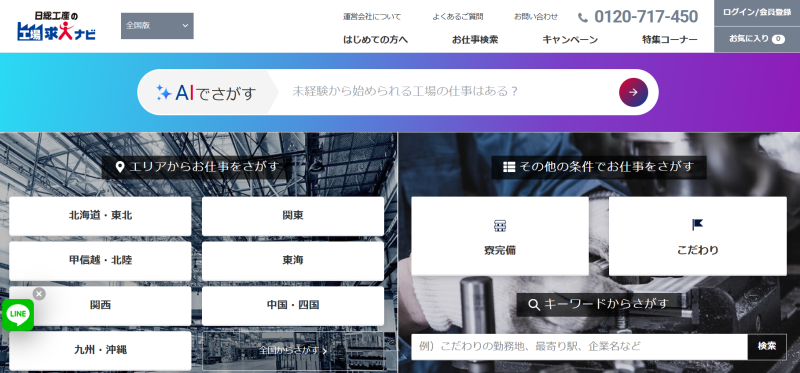Select 甲信越・北陸 area
800x373 pixels.
pyautogui.click(x=101, y=261)
